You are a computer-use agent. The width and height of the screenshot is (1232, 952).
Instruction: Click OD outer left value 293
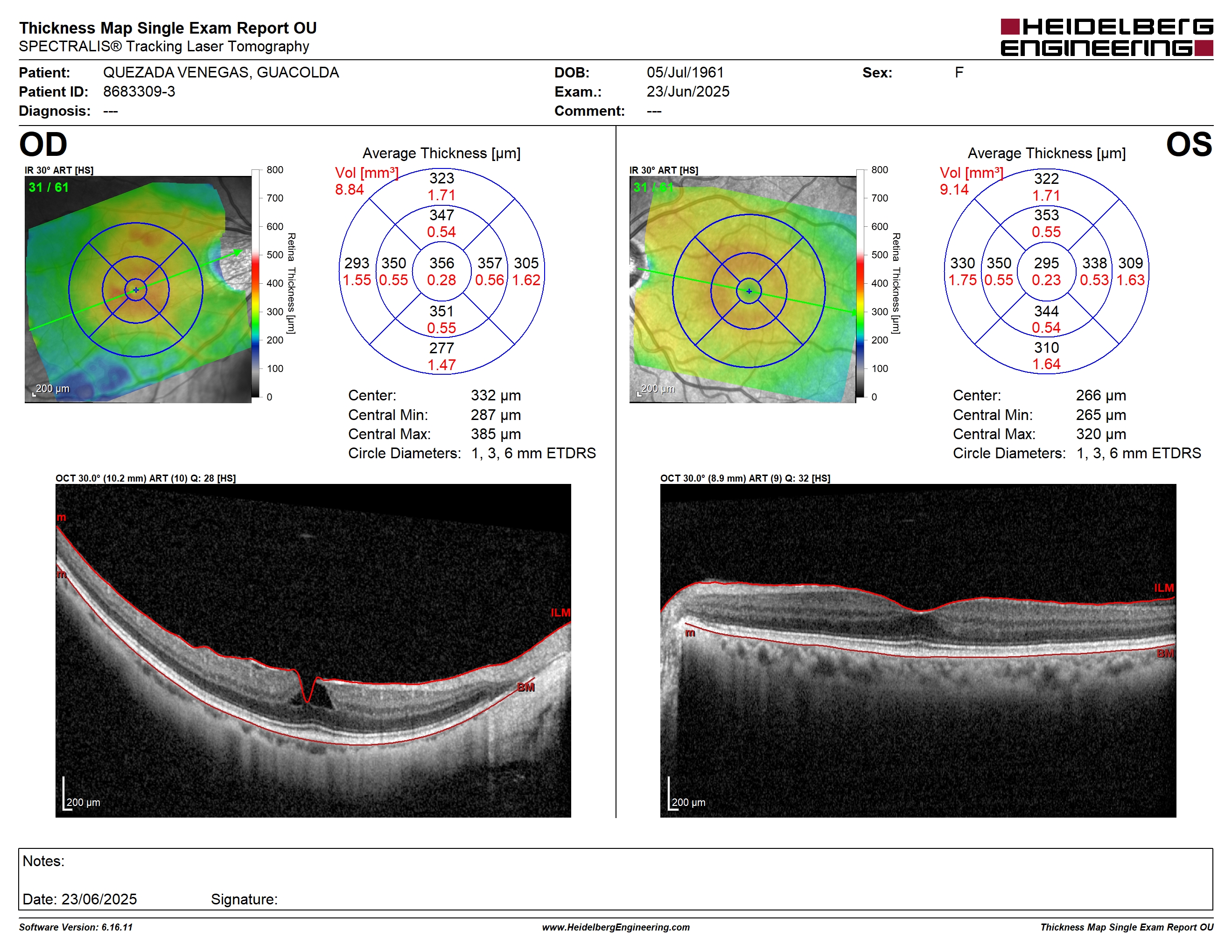click(x=357, y=263)
